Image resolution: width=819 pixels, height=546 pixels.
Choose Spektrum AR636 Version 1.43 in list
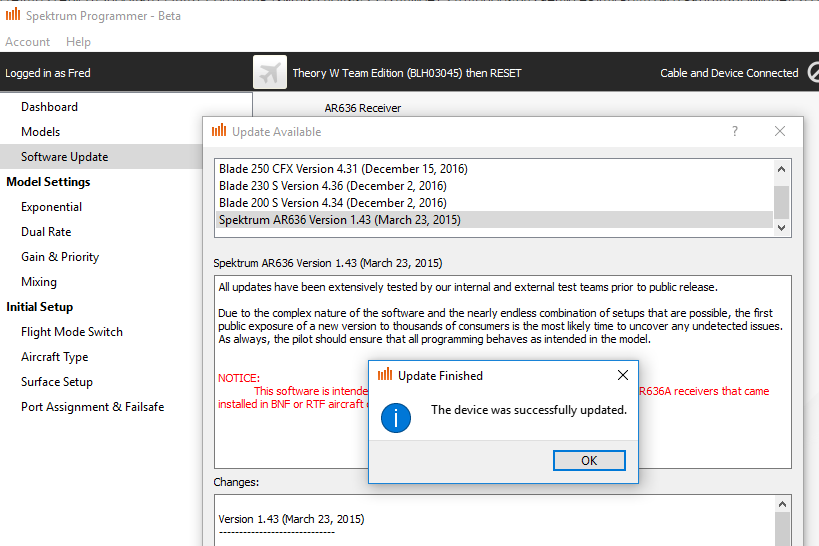[339, 220]
